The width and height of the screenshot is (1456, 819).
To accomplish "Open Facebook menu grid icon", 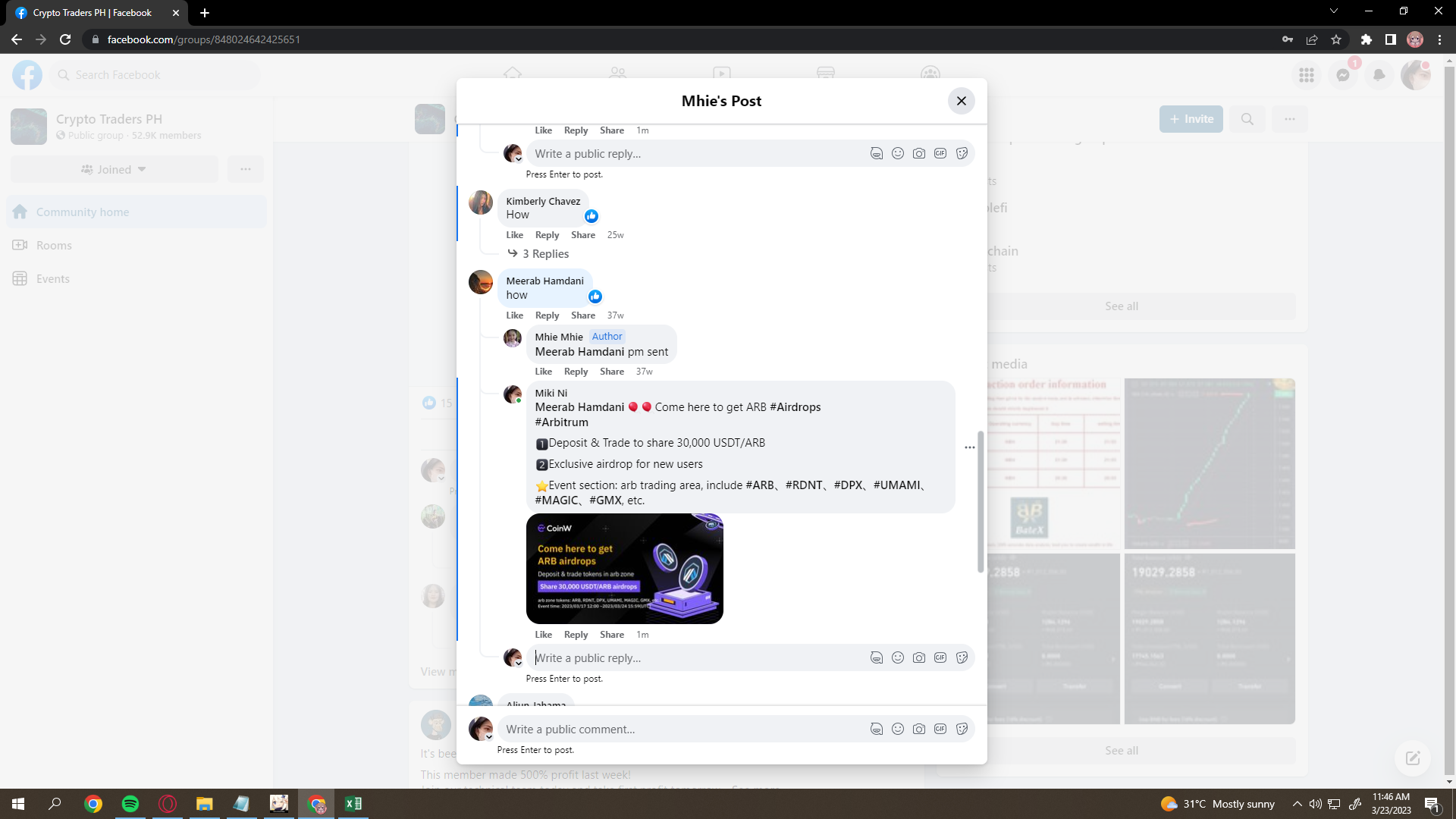I will [1306, 75].
